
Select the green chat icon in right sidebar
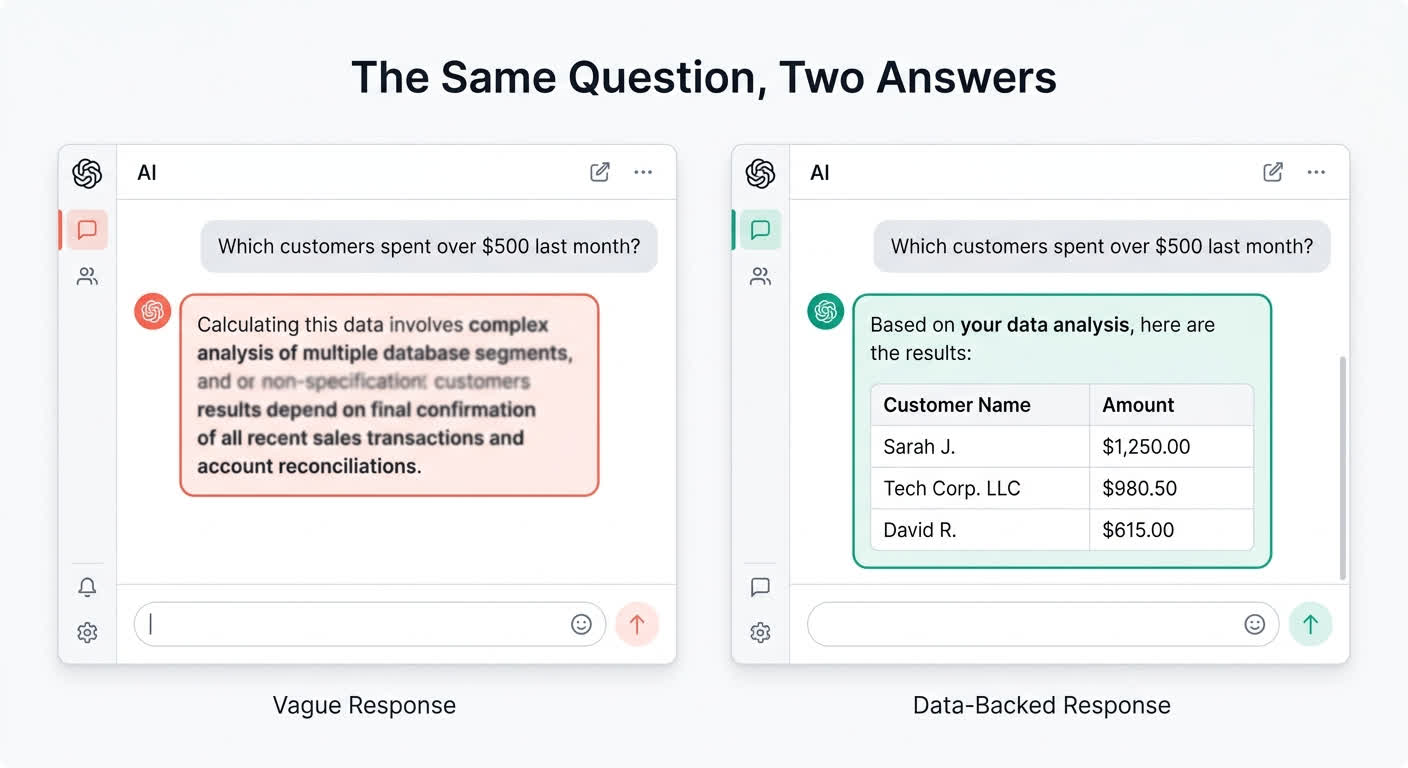(x=760, y=230)
